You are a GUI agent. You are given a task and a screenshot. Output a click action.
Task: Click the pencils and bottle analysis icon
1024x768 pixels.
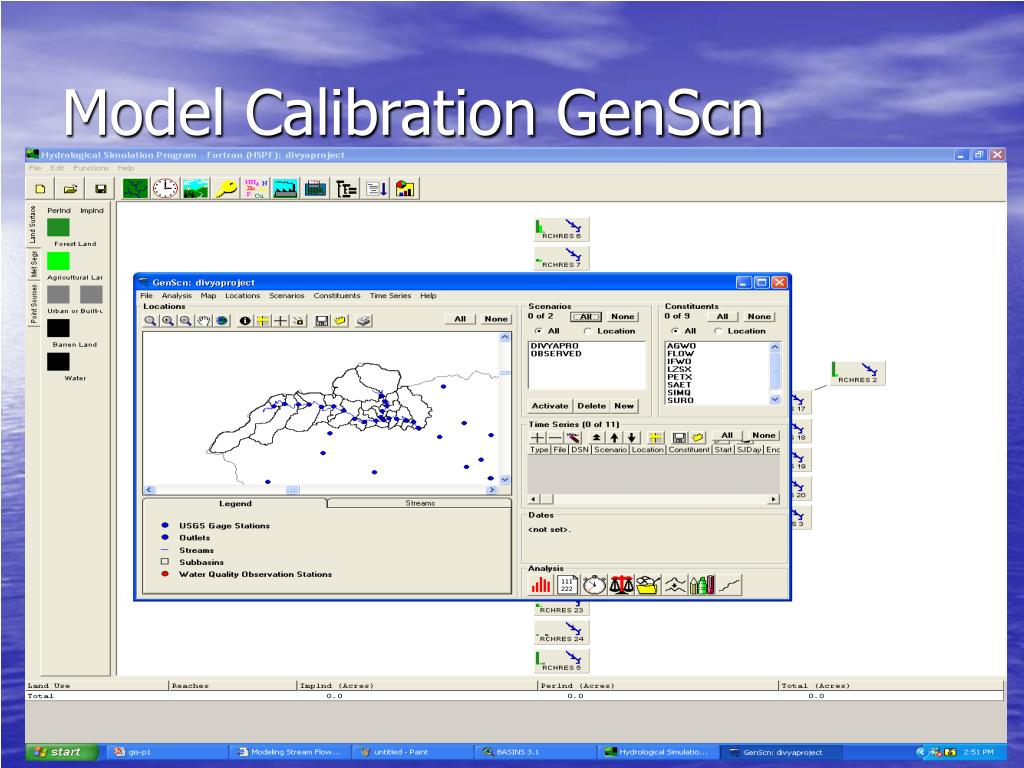pos(702,584)
